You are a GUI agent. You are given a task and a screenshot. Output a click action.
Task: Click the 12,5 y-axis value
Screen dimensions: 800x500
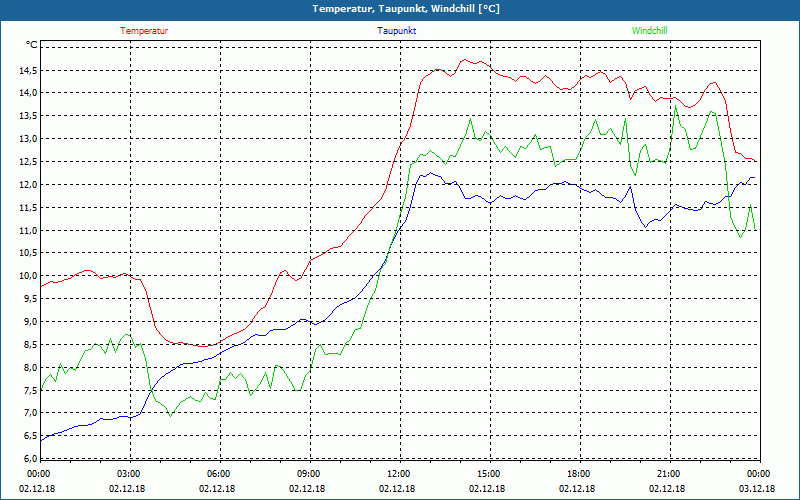pyautogui.click(x=28, y=162)
